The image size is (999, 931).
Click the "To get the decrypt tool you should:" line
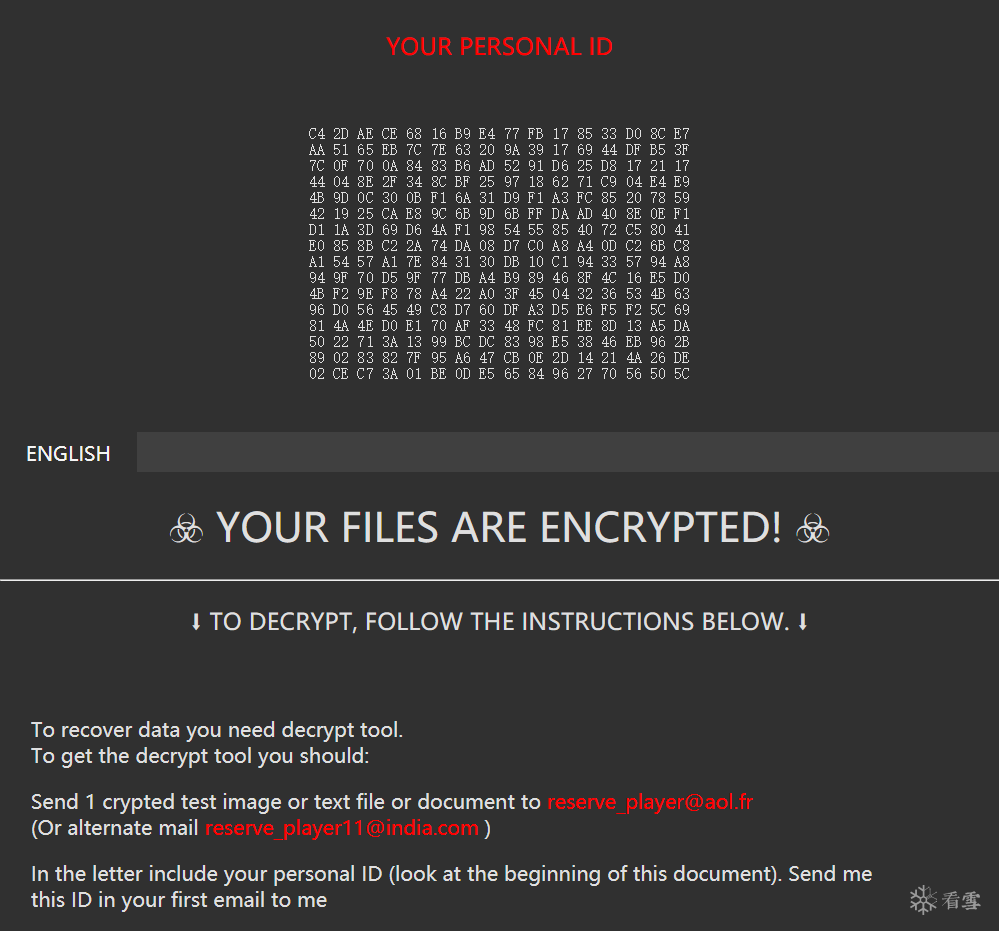pos(200,756)
